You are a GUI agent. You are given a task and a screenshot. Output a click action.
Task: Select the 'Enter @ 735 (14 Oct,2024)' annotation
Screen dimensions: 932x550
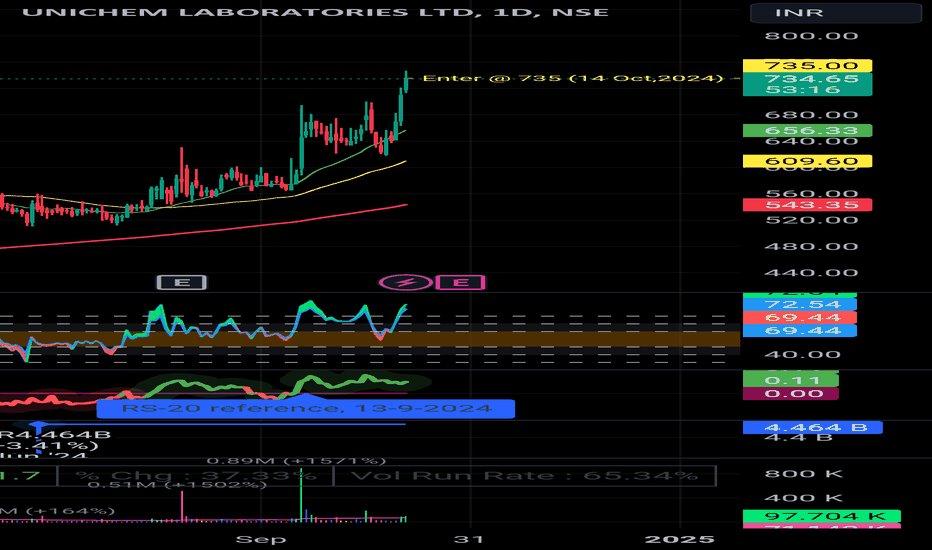[x=572, y=78]
